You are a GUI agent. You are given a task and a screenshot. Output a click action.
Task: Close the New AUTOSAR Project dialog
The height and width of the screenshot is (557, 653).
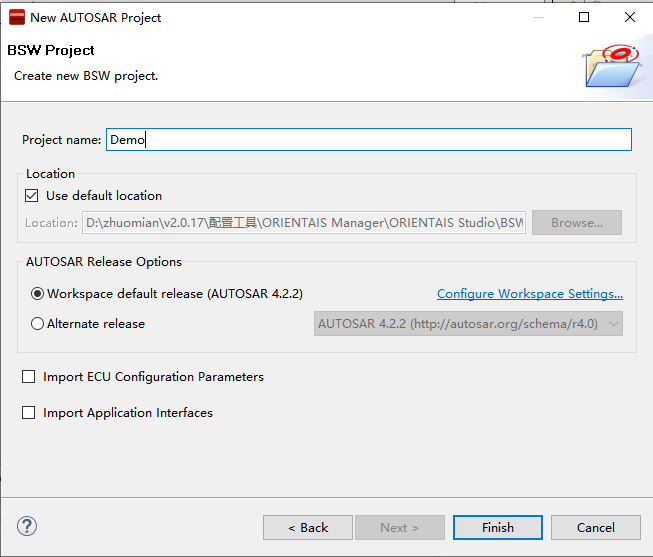tap(630, 17)
